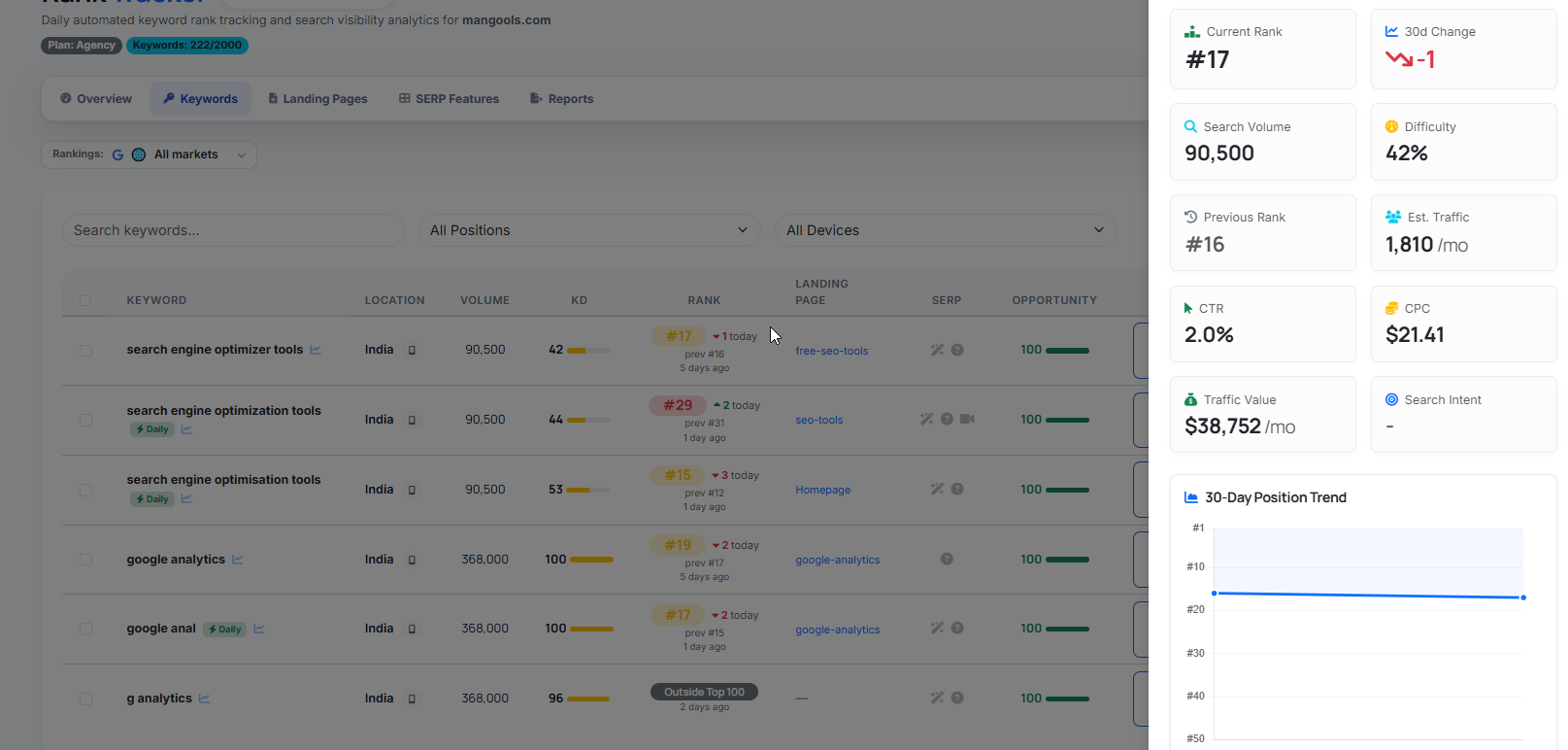Switch to the Keywords tab

(200, 99)
